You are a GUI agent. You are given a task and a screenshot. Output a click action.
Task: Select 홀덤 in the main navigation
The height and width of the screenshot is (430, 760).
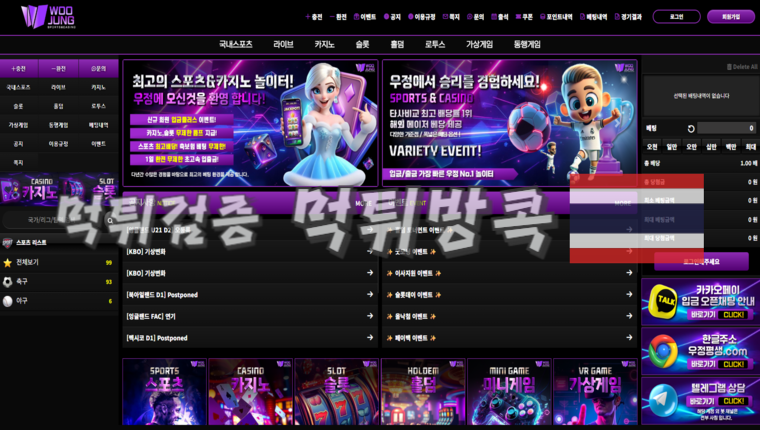[397, 45]
